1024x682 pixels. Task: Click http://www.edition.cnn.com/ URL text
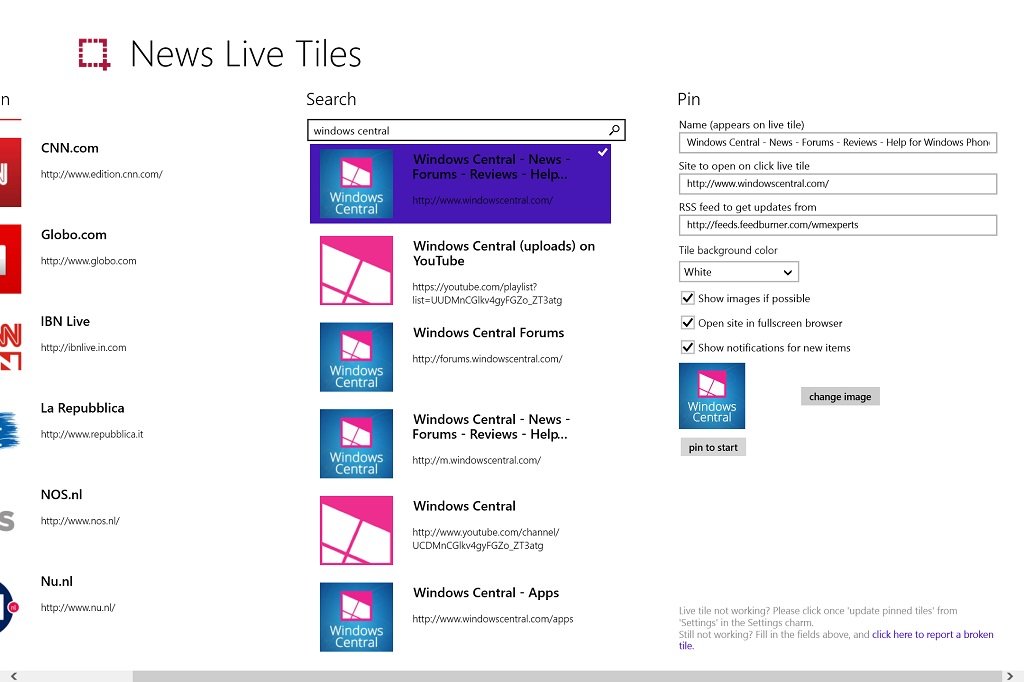click(102, 174)
